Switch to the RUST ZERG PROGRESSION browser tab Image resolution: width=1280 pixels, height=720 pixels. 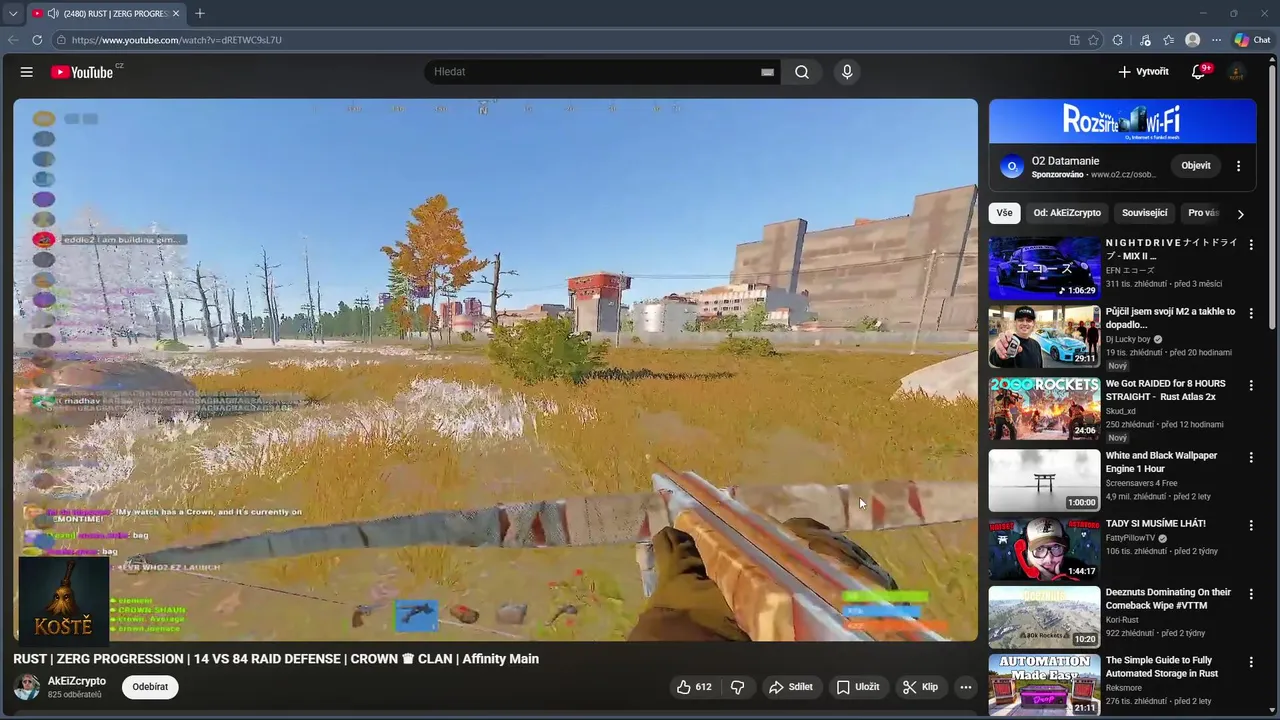pos(108,14)
